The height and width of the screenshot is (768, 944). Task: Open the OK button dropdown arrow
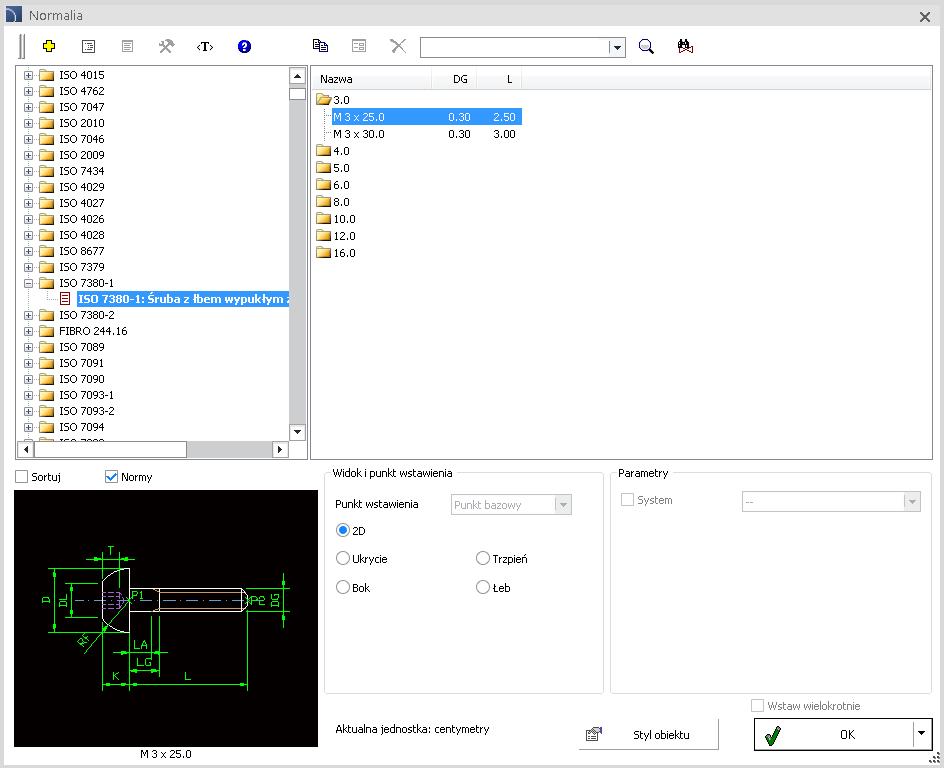coord(921,734)
